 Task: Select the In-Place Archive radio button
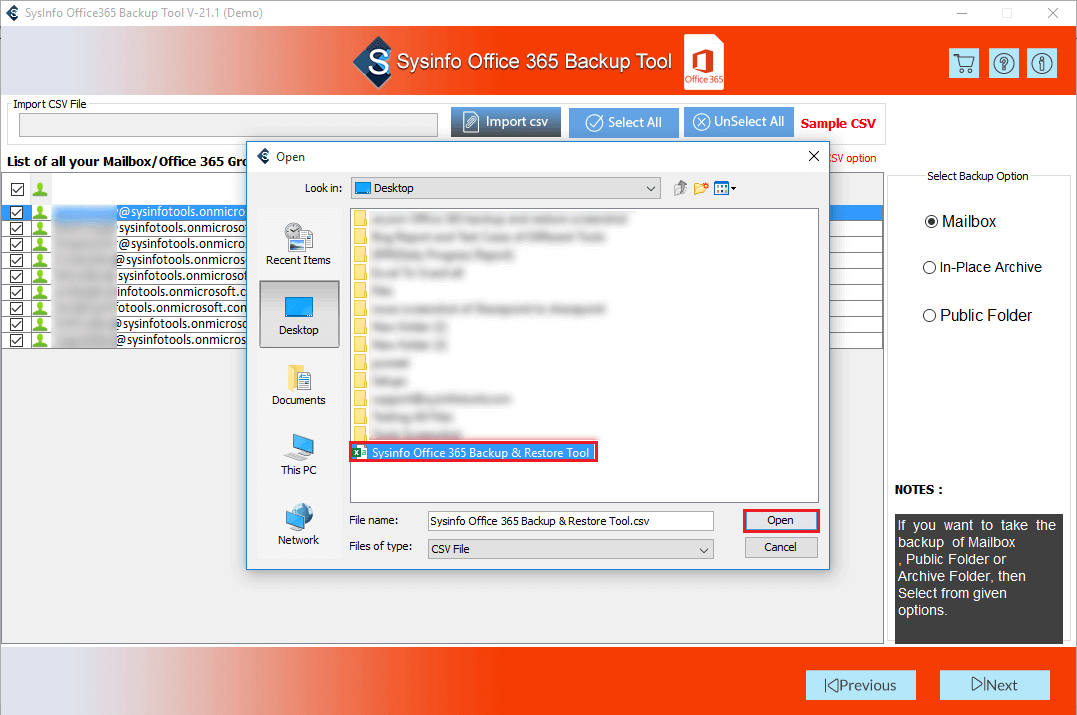tap(929, 268)
